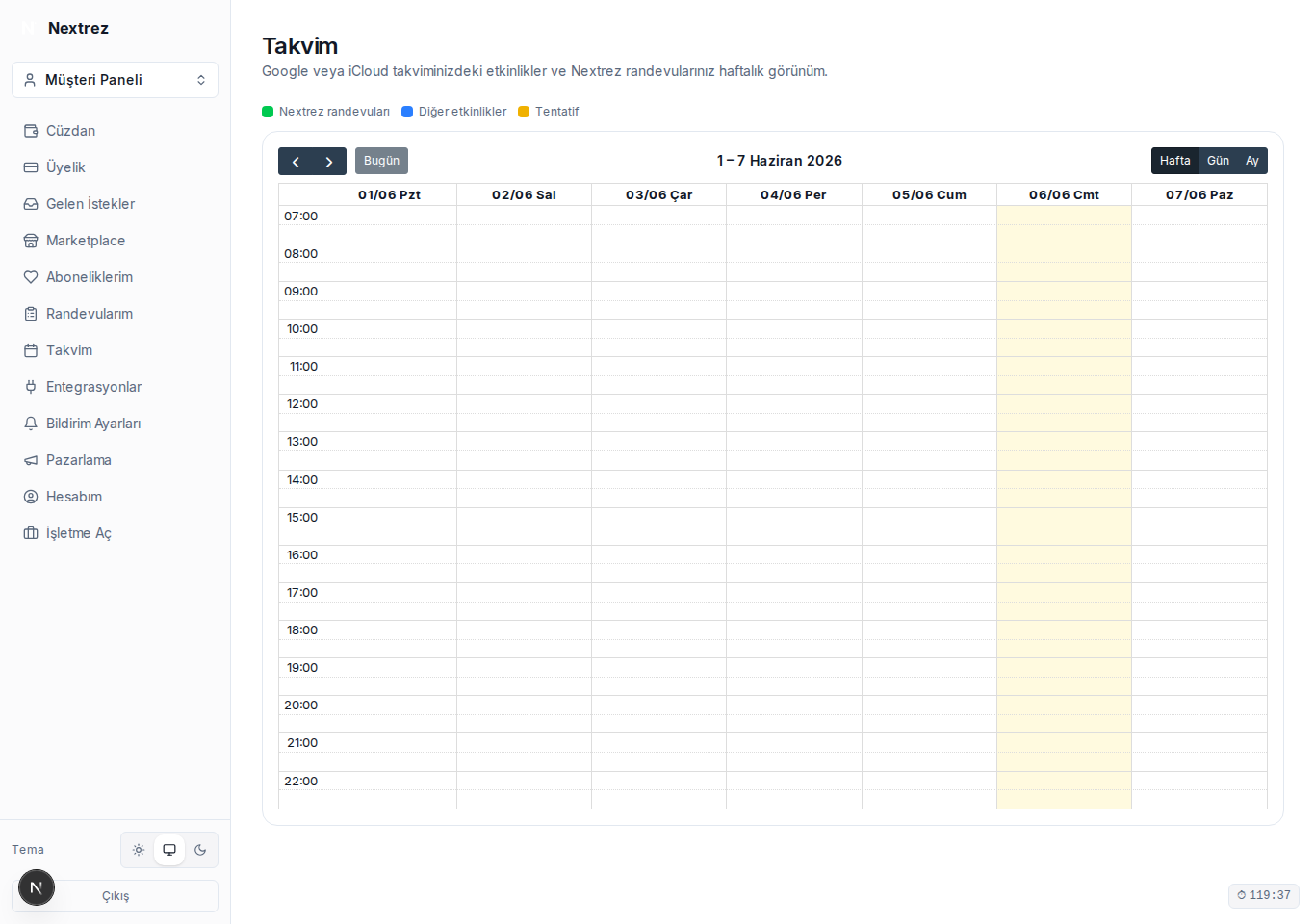Viewport: 1315px width, 924px height.
Task: Select system theme option
Action: click(x=169, y=850)
